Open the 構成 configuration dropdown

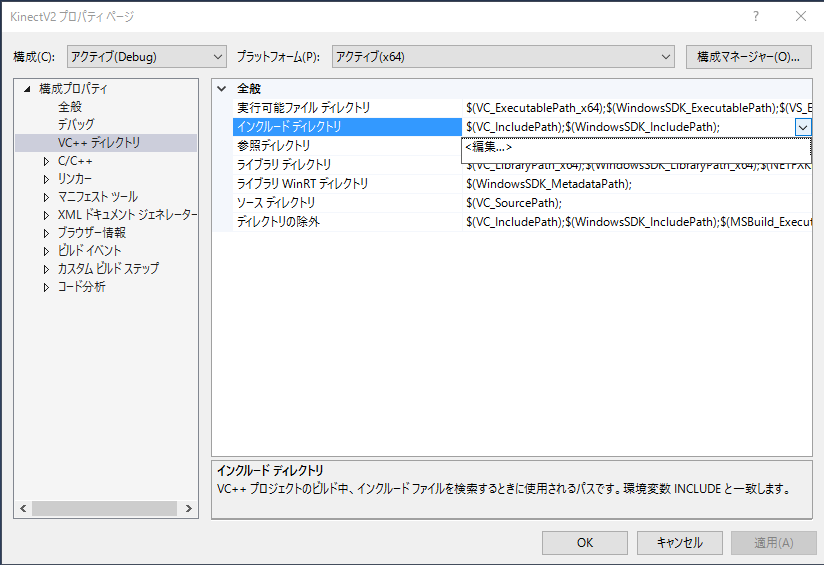147,56
